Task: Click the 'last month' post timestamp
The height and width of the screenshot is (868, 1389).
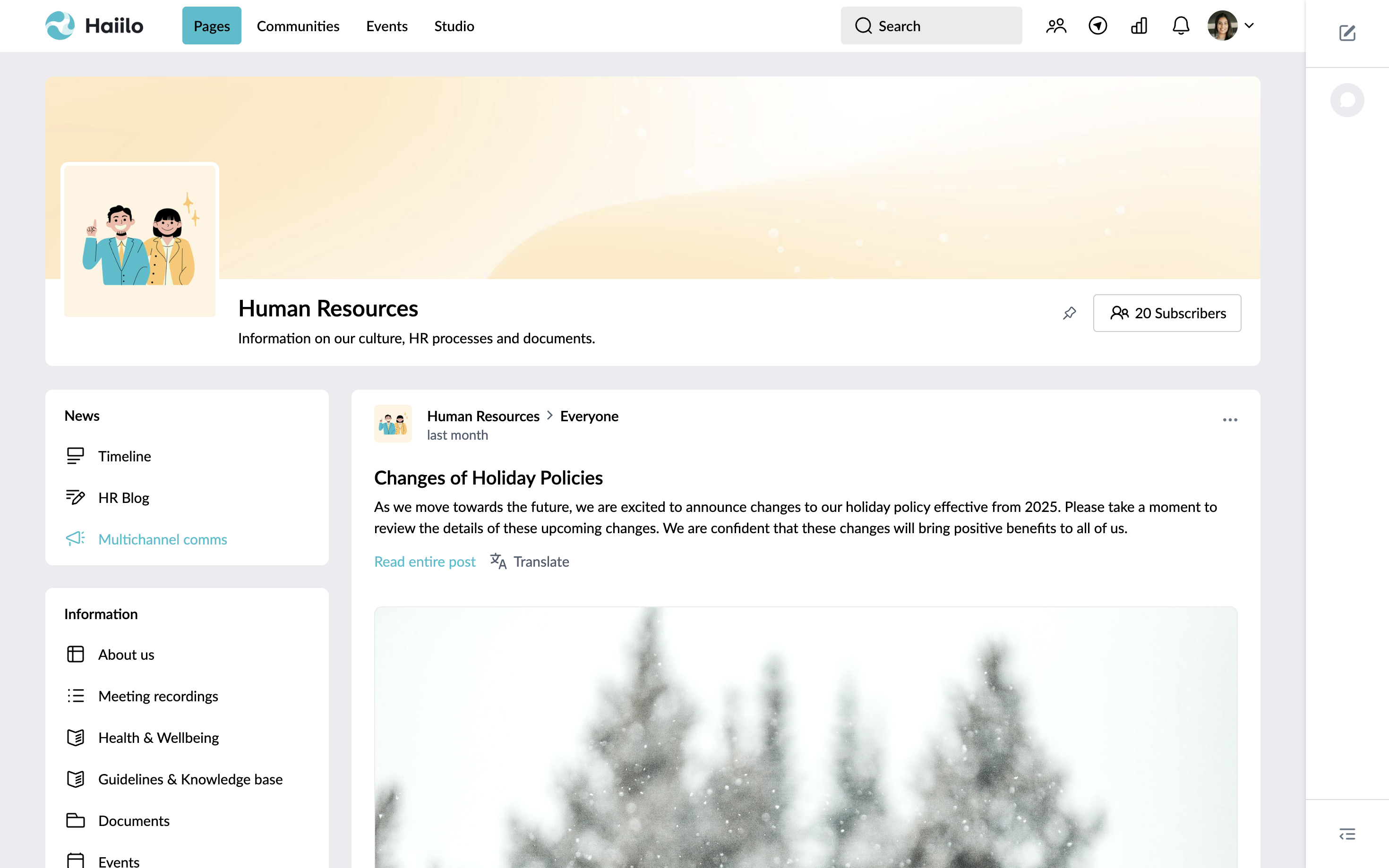Action: pyautogui.click(x=457, y=435)
